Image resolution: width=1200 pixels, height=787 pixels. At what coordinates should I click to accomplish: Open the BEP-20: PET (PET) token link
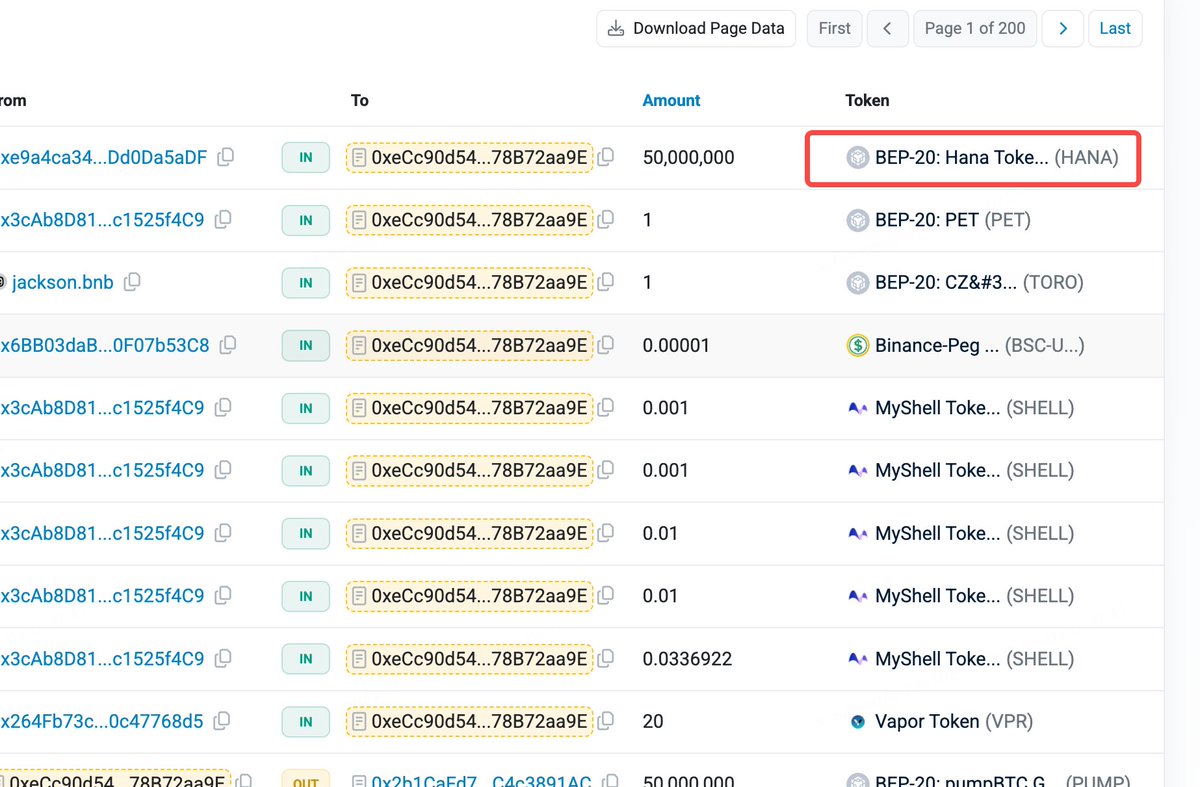click(953, 219)
